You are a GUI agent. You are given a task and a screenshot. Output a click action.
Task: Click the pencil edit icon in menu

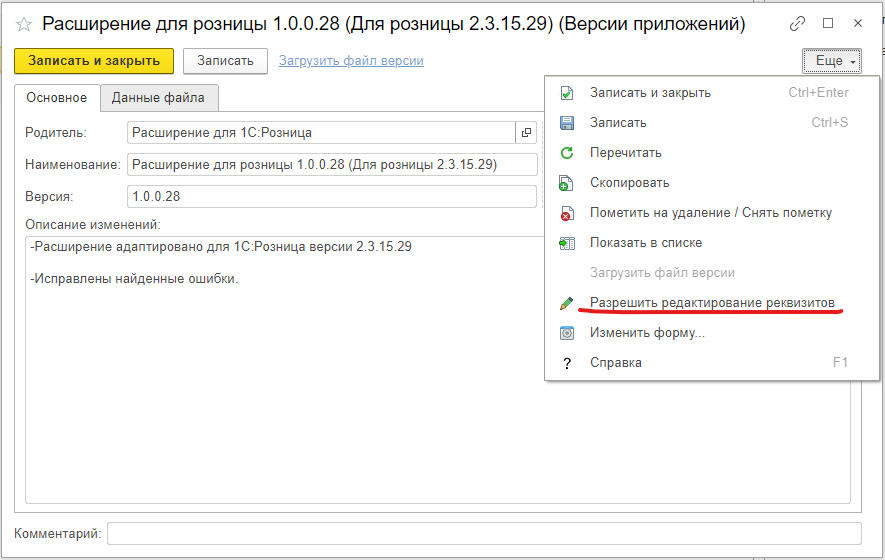pyautogui.click(x=567, y=303)
